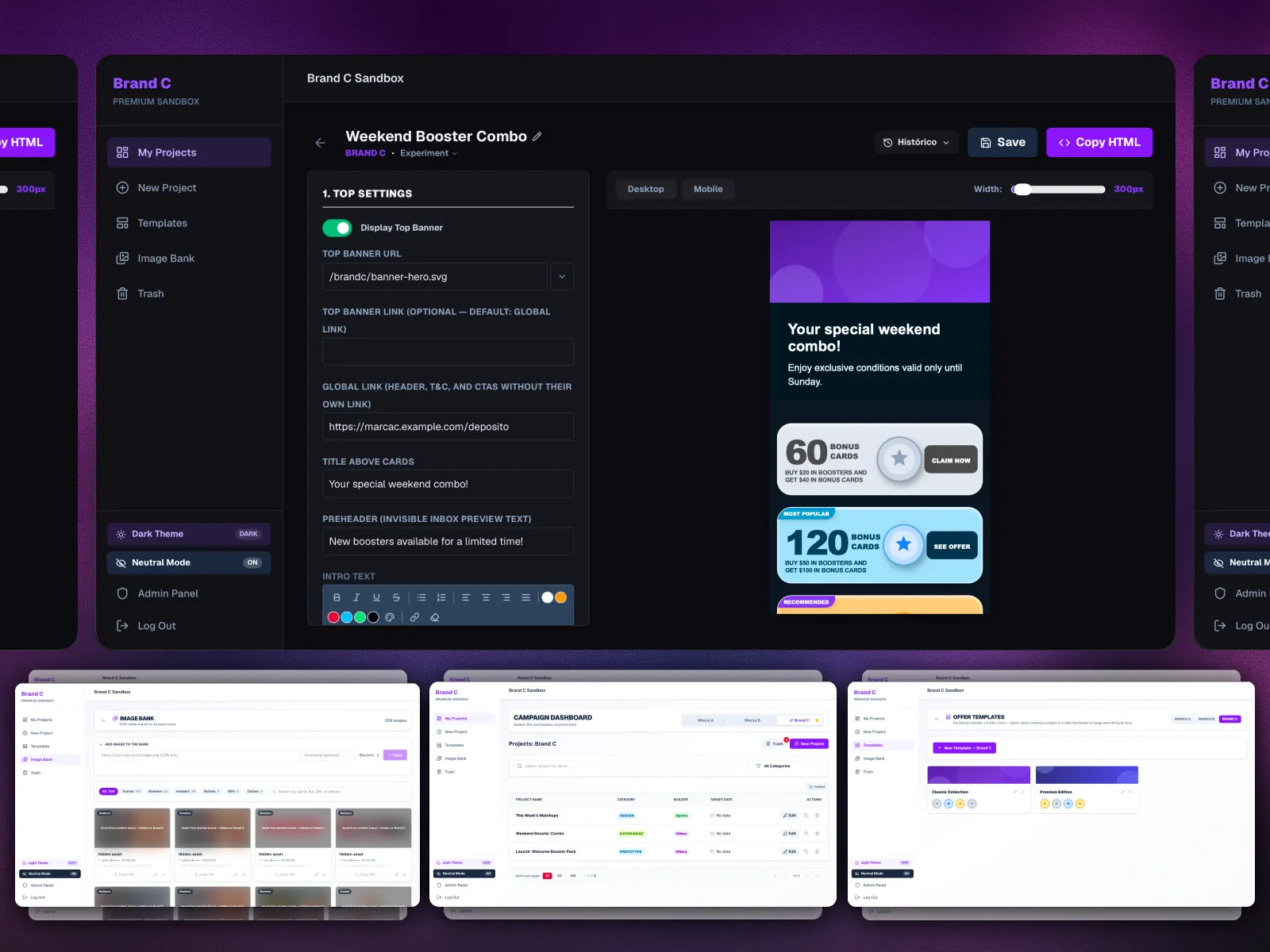
Task: Toggle Light Theme in the Image Bank window
Action: pyautogui.click(x=50, y=862)
